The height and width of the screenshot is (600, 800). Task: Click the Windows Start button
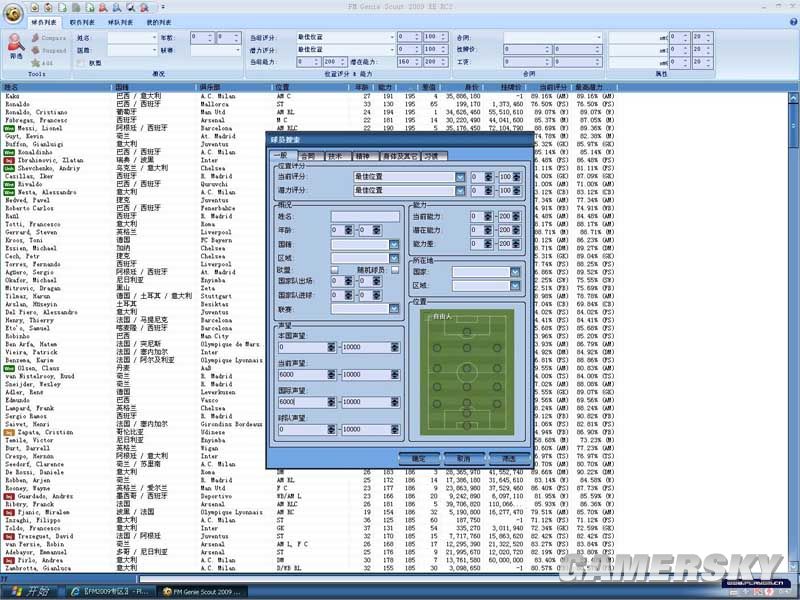click(31, 592)
